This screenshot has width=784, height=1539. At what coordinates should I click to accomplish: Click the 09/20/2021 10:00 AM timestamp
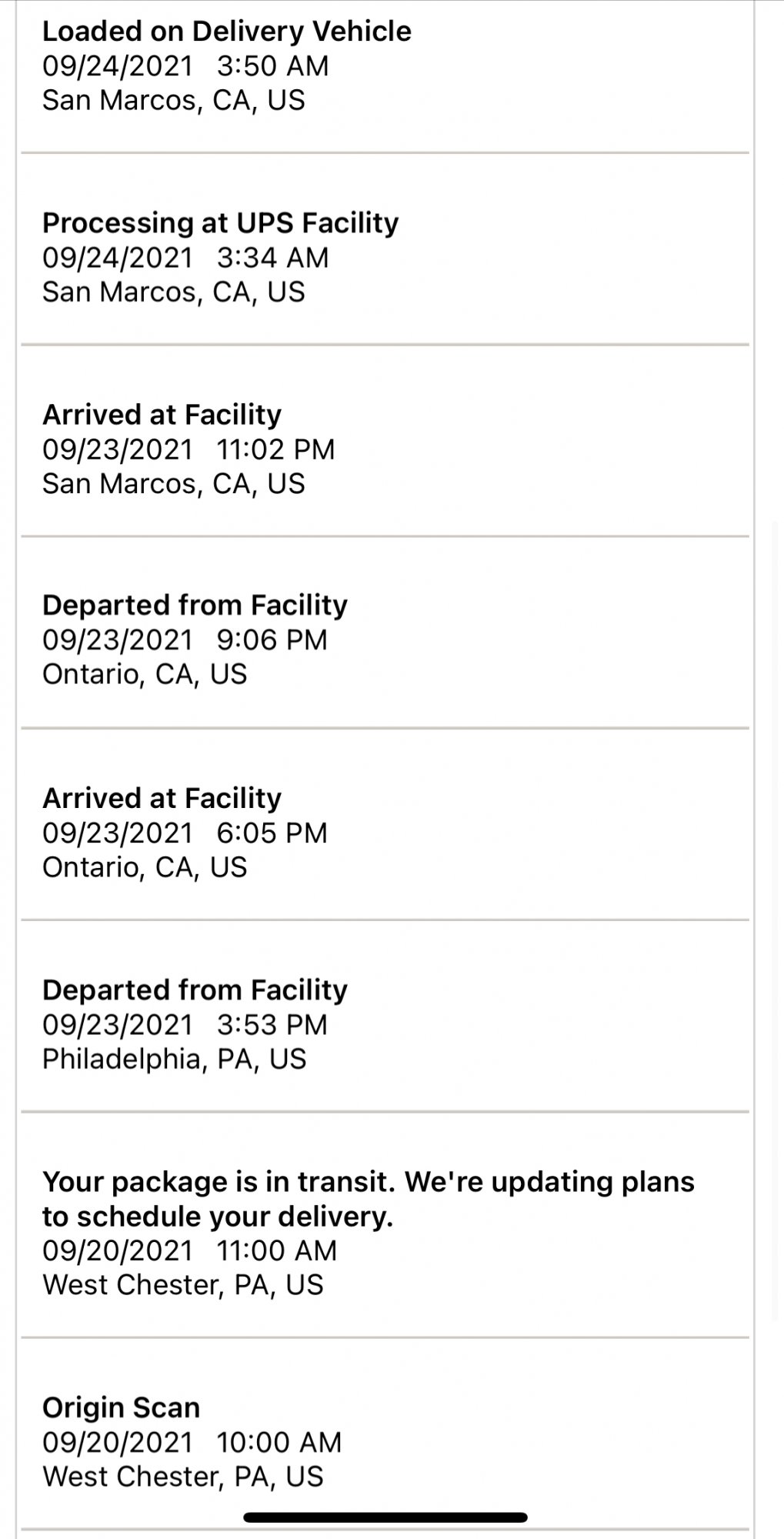[x=192, y=1442]
